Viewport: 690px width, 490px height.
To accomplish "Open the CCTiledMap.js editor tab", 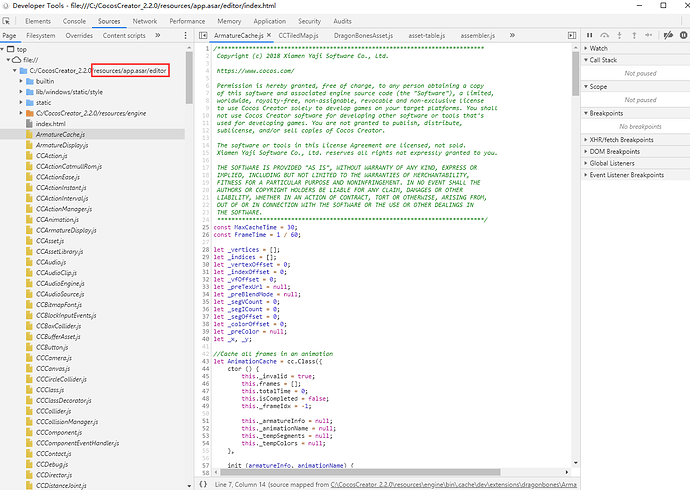I will tap(299, 35).
